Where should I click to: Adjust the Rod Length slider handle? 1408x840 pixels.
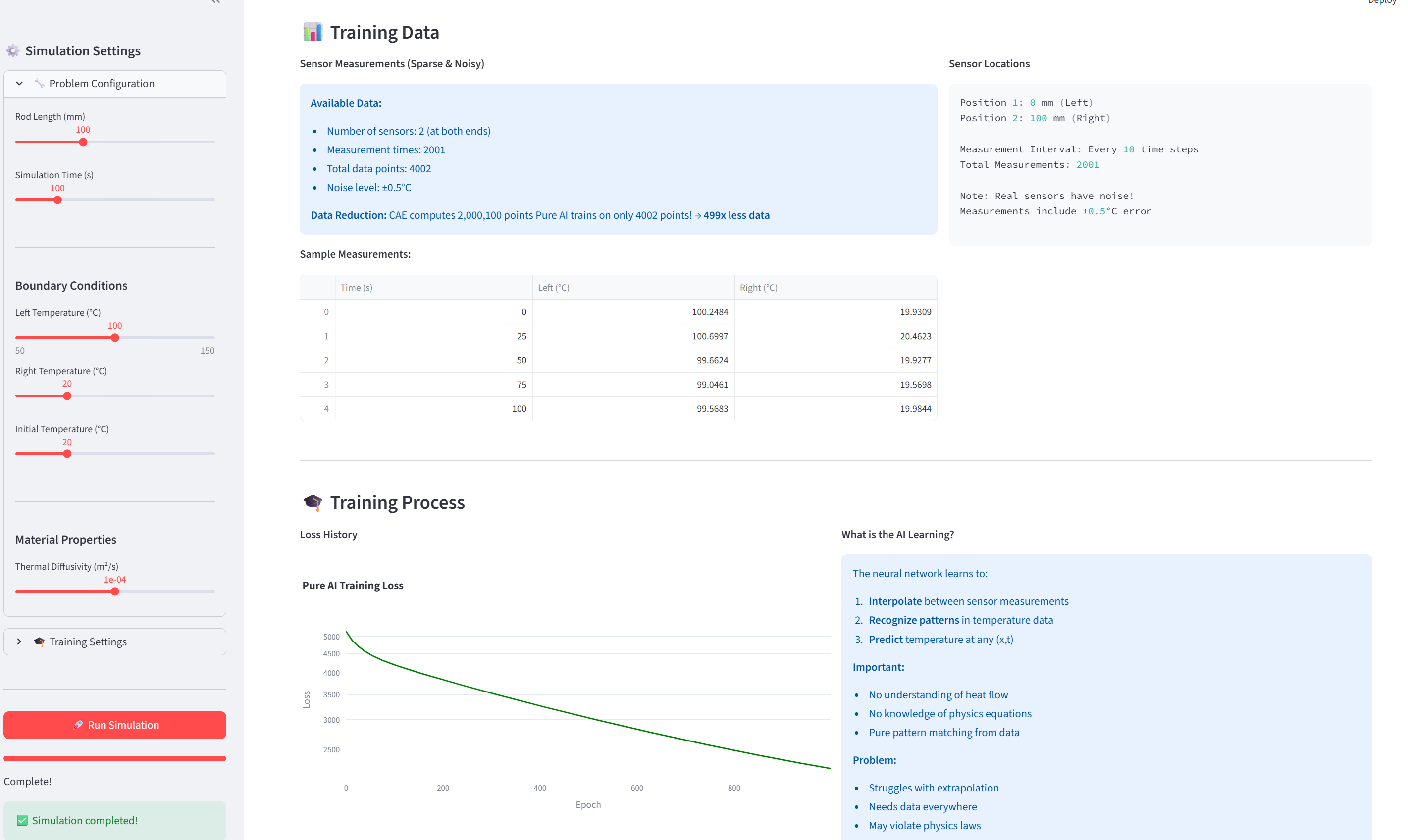click(83, 142)
